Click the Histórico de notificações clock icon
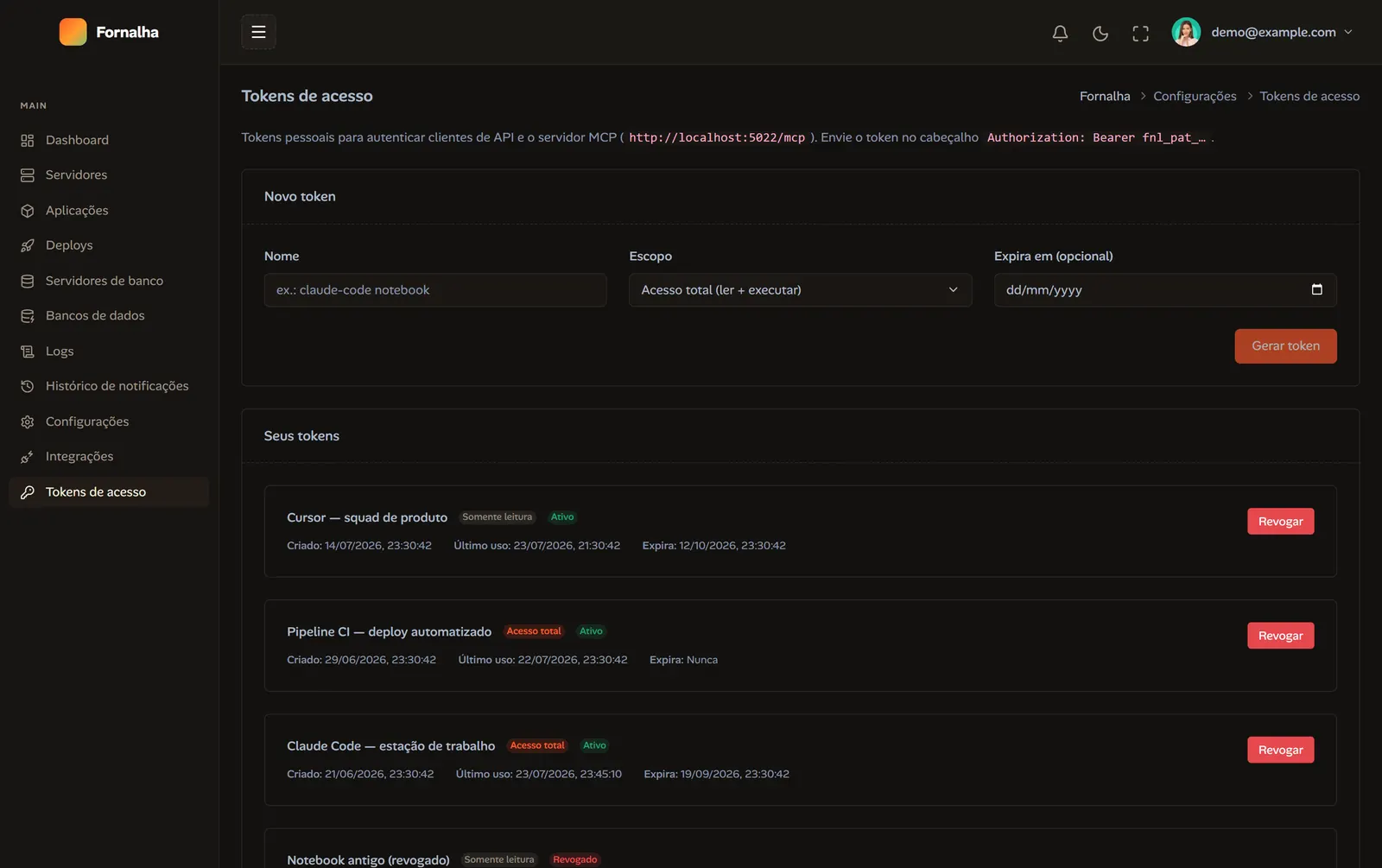 pos(28,386)
